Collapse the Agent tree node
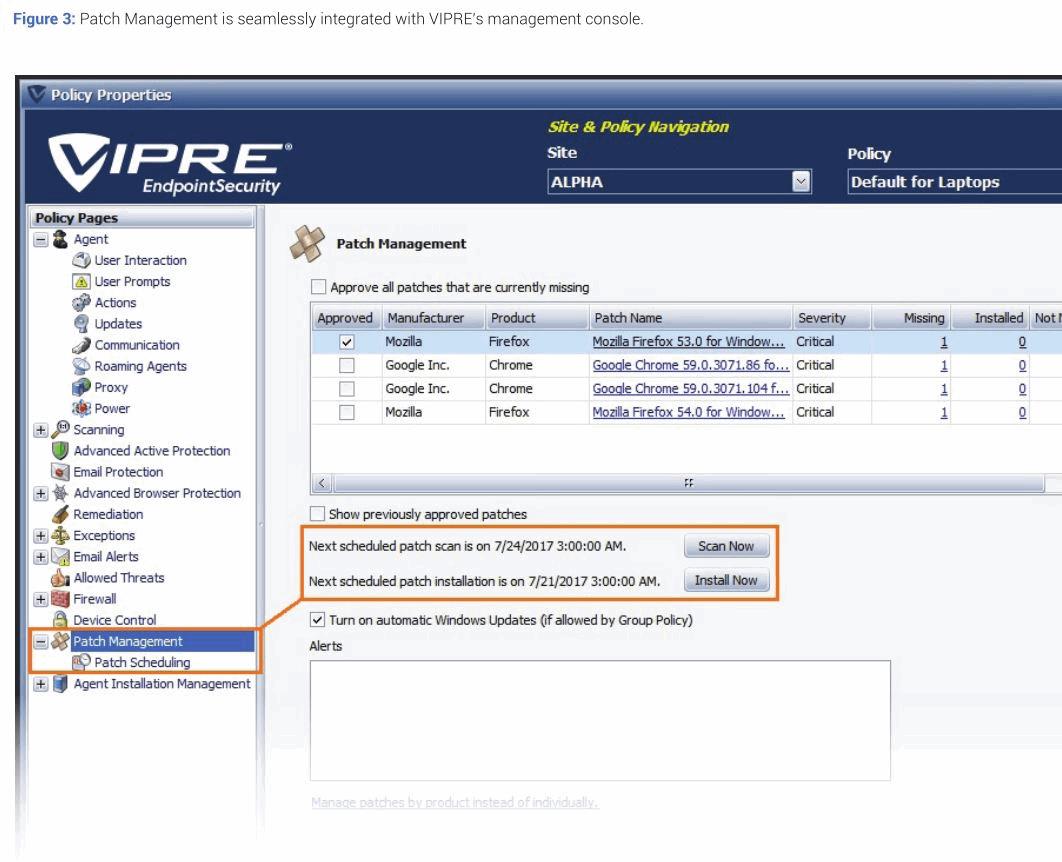Image resolution: width=1062 pixels, height=862 pixels. click(x=41, y=240)
